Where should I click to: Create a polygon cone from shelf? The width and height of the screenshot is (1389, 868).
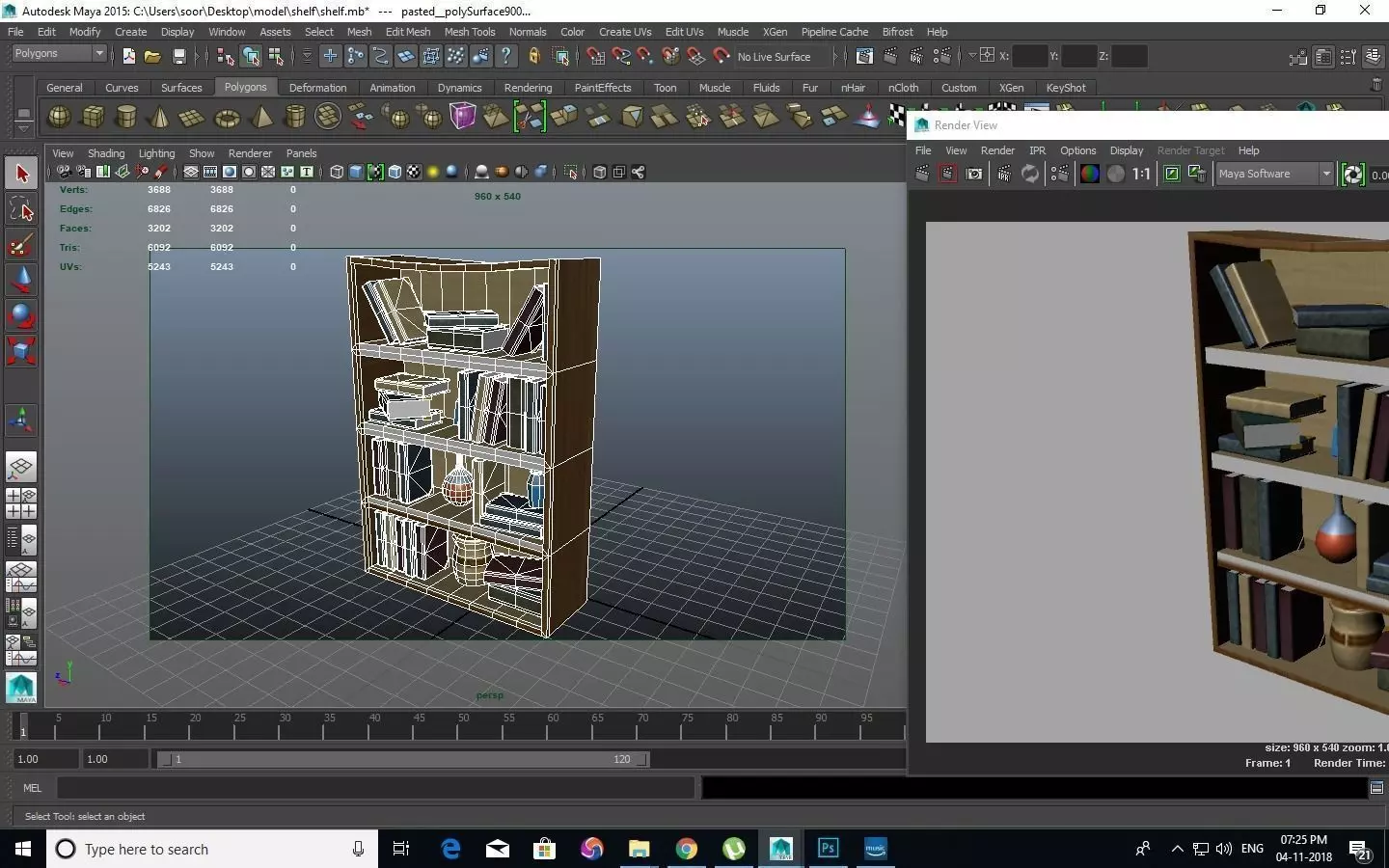tap(159, 117)
